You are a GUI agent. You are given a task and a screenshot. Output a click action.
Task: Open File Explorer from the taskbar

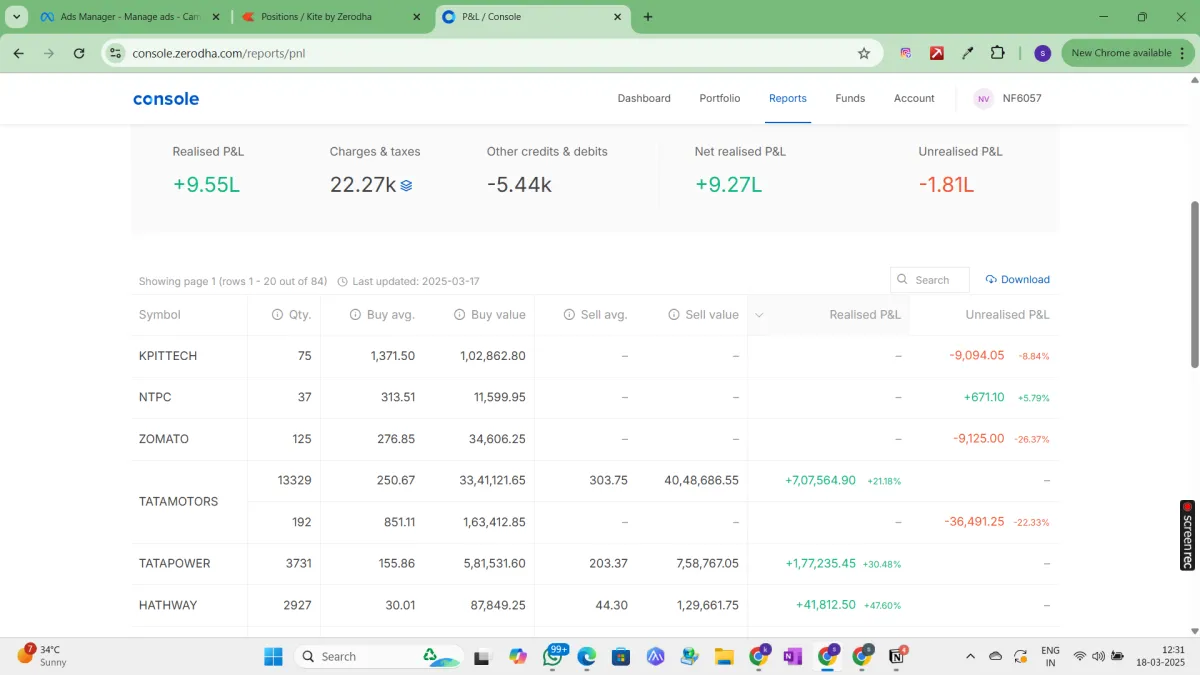tap(724, 656)
